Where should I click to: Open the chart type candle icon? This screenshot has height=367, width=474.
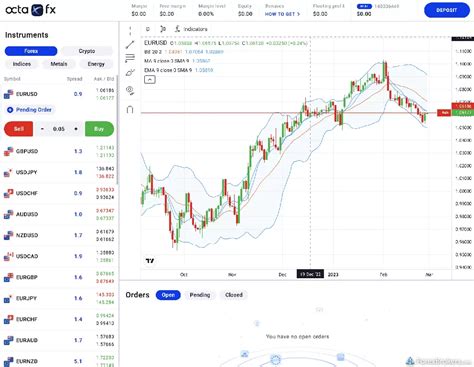click(163, 29)
